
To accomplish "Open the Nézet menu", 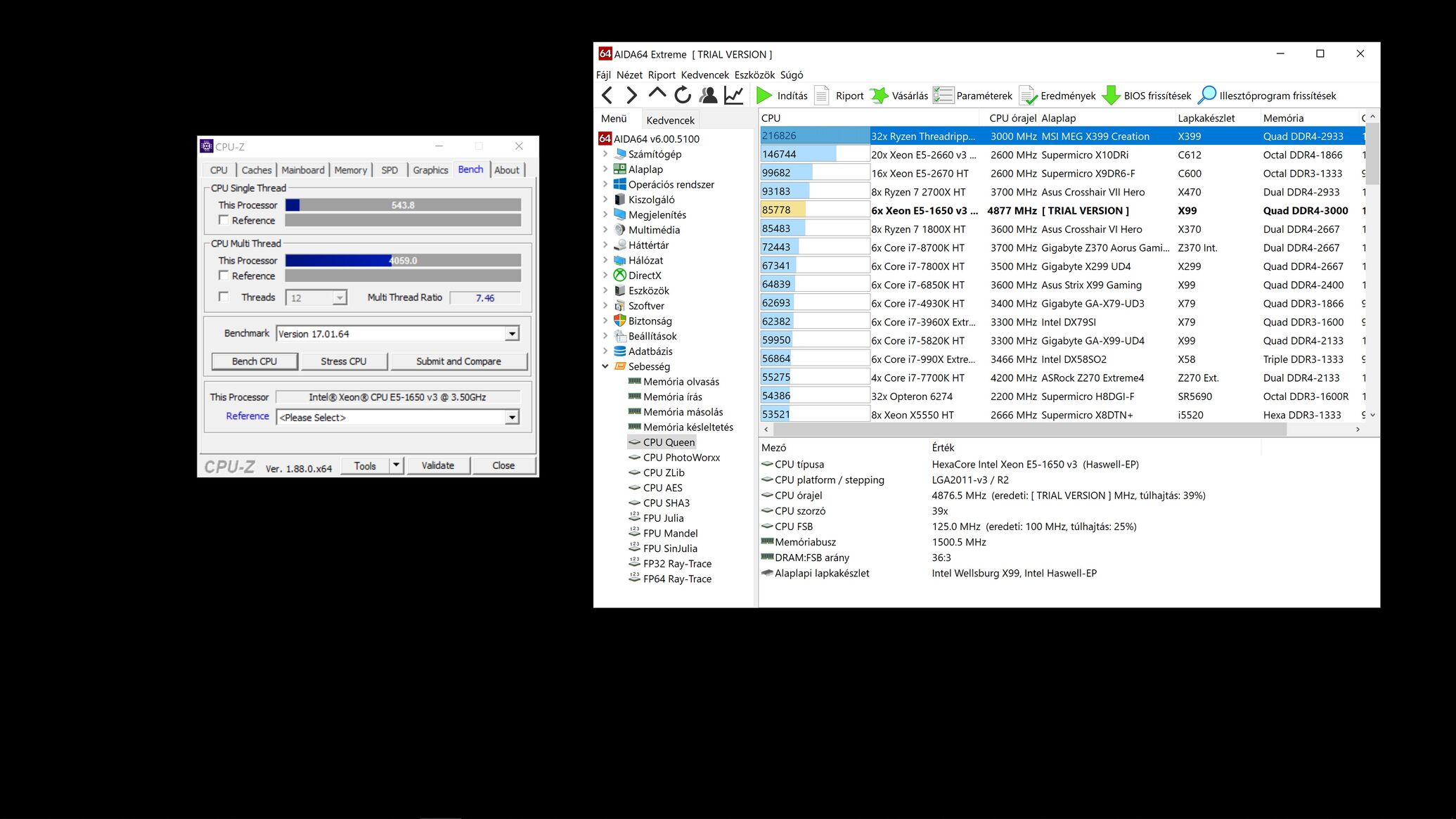I will click(629, 75).
